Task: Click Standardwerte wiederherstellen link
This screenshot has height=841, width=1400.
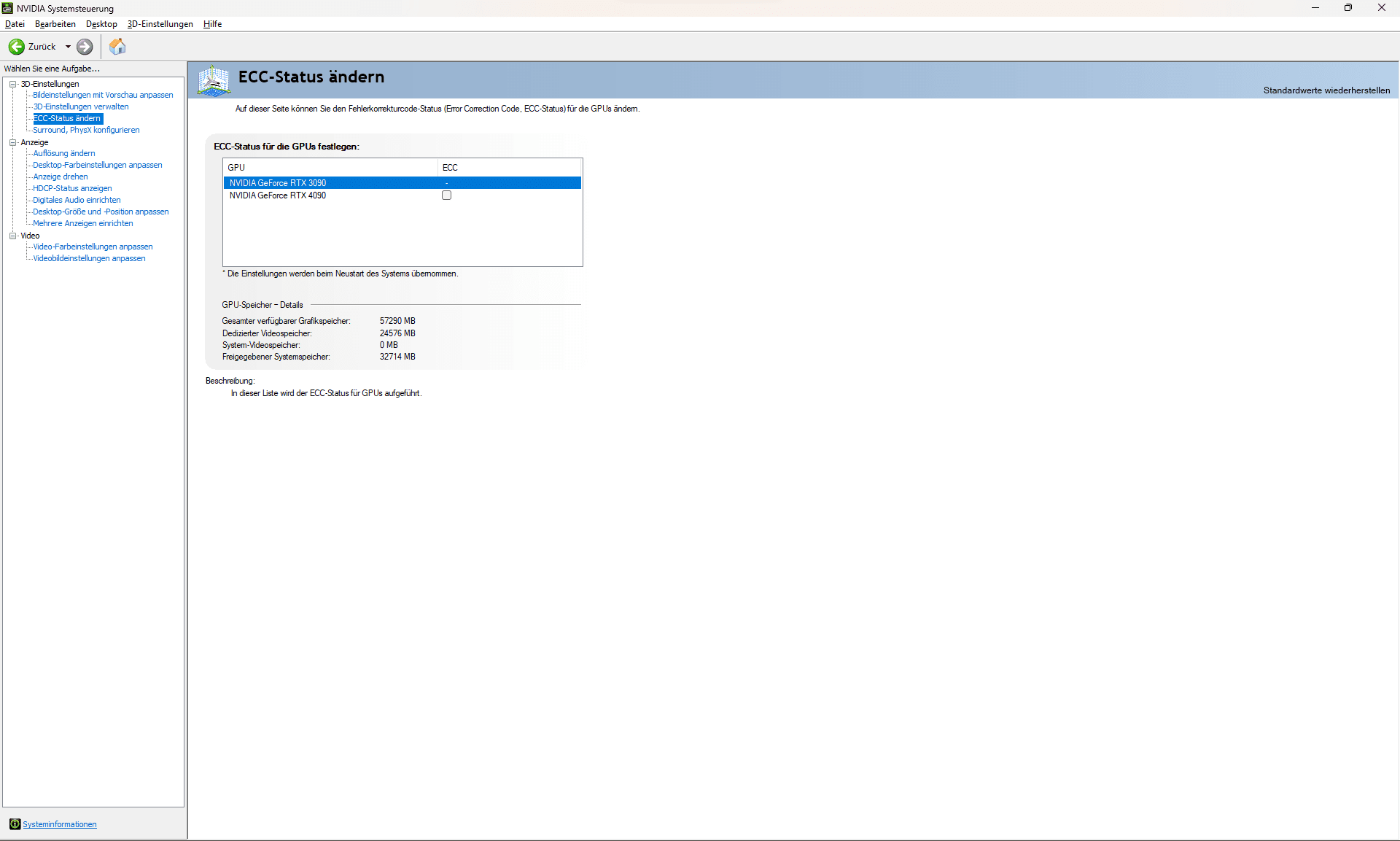Action: pos(1326,90)
